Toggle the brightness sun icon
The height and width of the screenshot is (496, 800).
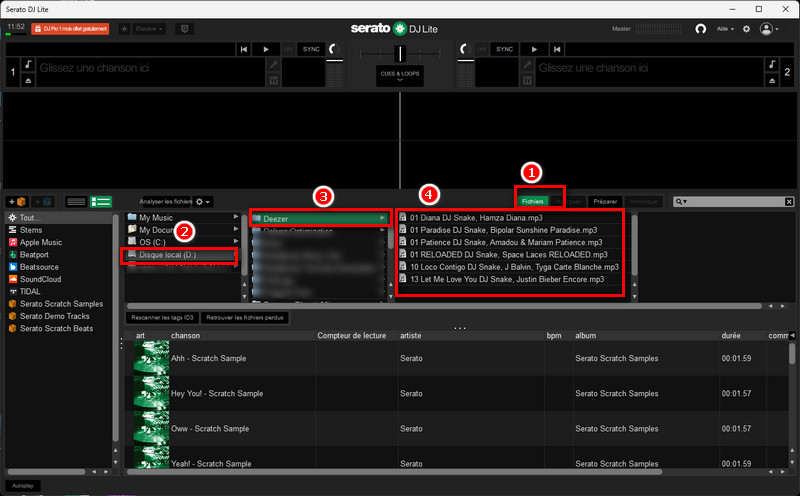(124, 29)
